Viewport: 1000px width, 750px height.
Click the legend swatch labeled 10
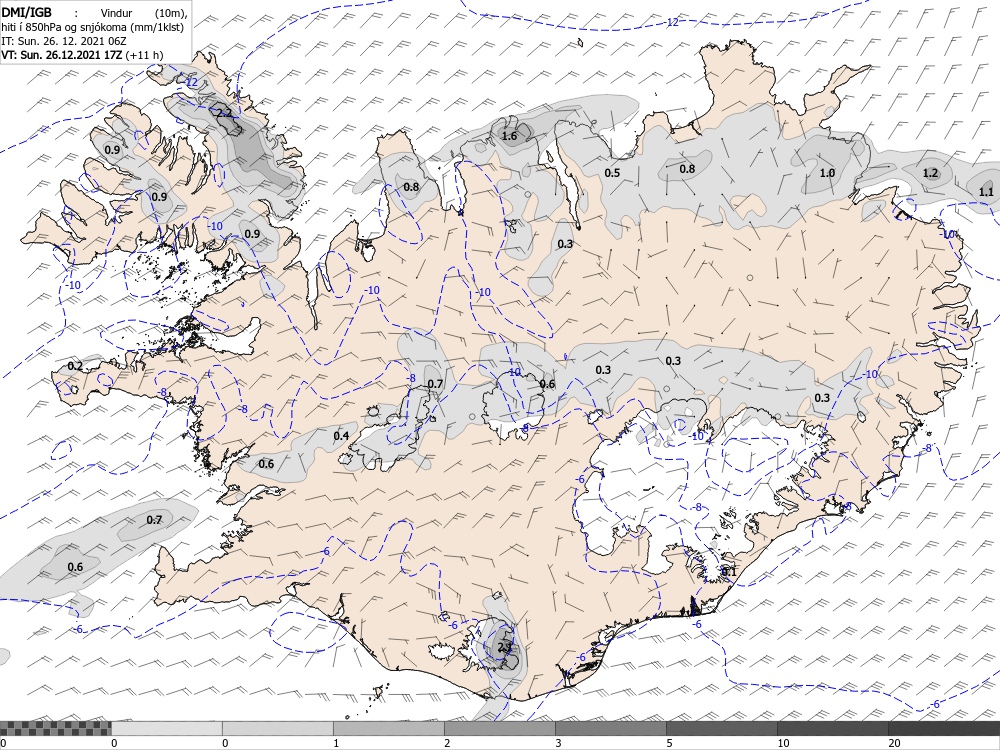point(832,728)
